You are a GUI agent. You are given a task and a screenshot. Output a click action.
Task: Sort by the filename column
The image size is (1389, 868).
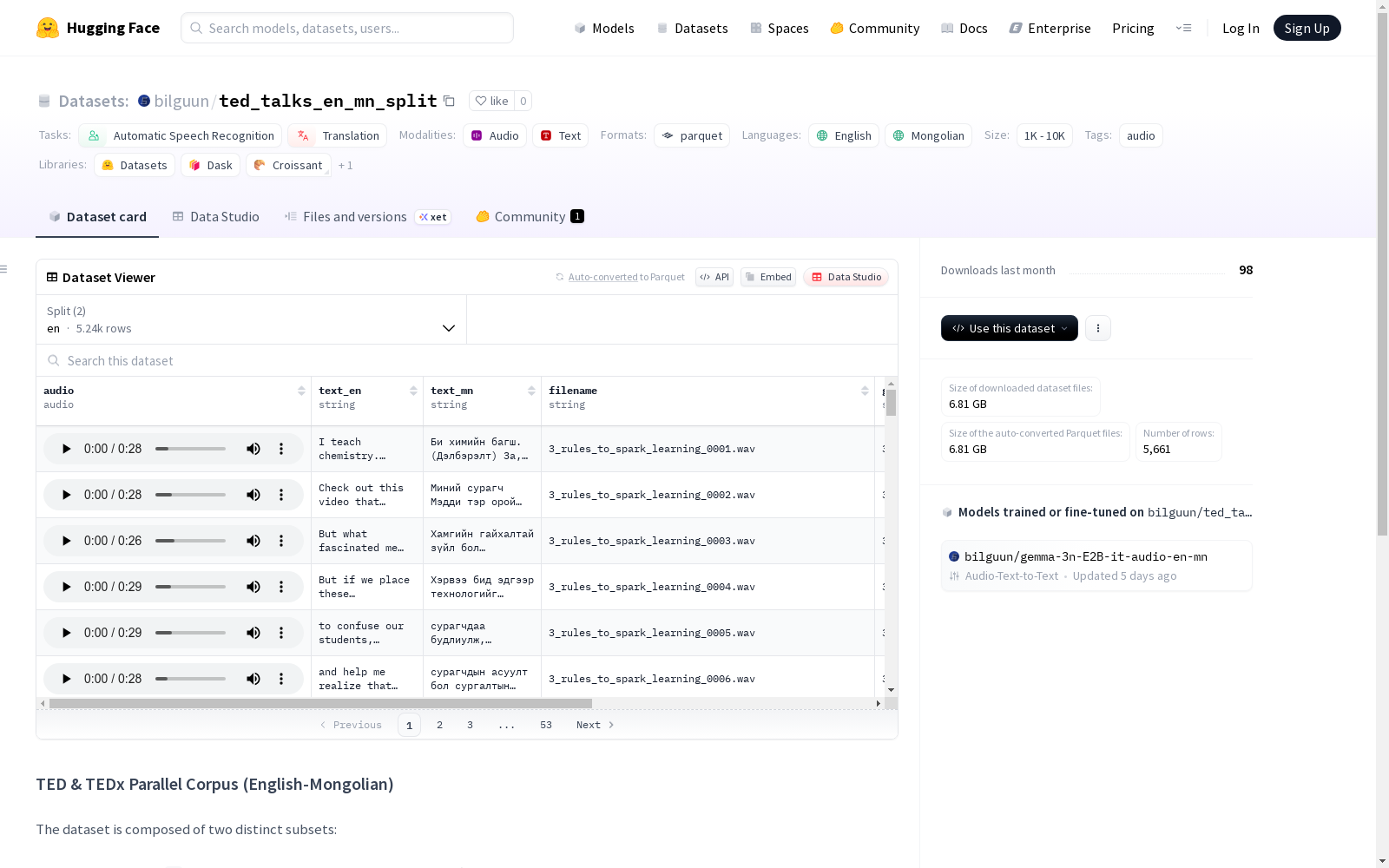(x=865, y=391)
